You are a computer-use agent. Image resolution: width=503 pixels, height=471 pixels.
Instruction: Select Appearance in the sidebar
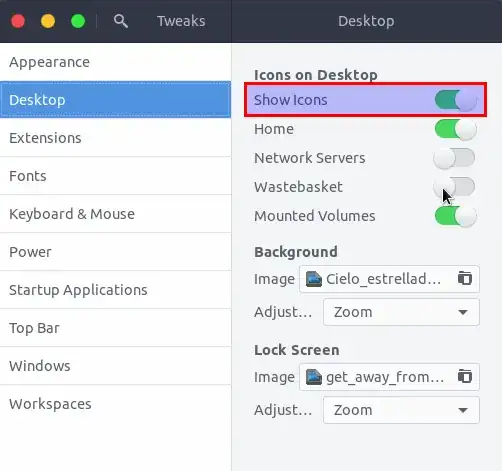pos(115,62)
